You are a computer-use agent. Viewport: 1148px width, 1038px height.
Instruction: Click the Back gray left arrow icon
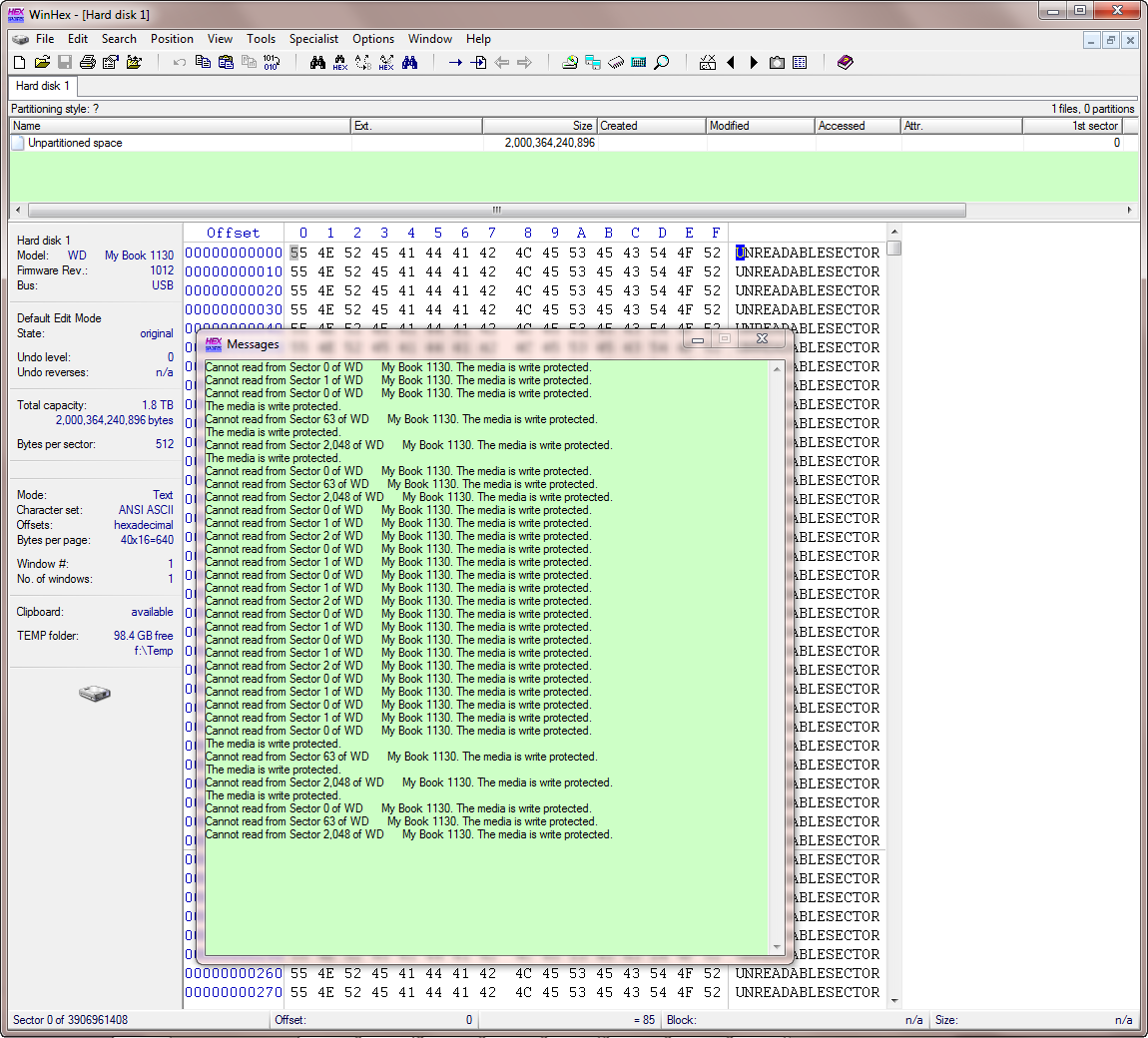pos(502,63)
